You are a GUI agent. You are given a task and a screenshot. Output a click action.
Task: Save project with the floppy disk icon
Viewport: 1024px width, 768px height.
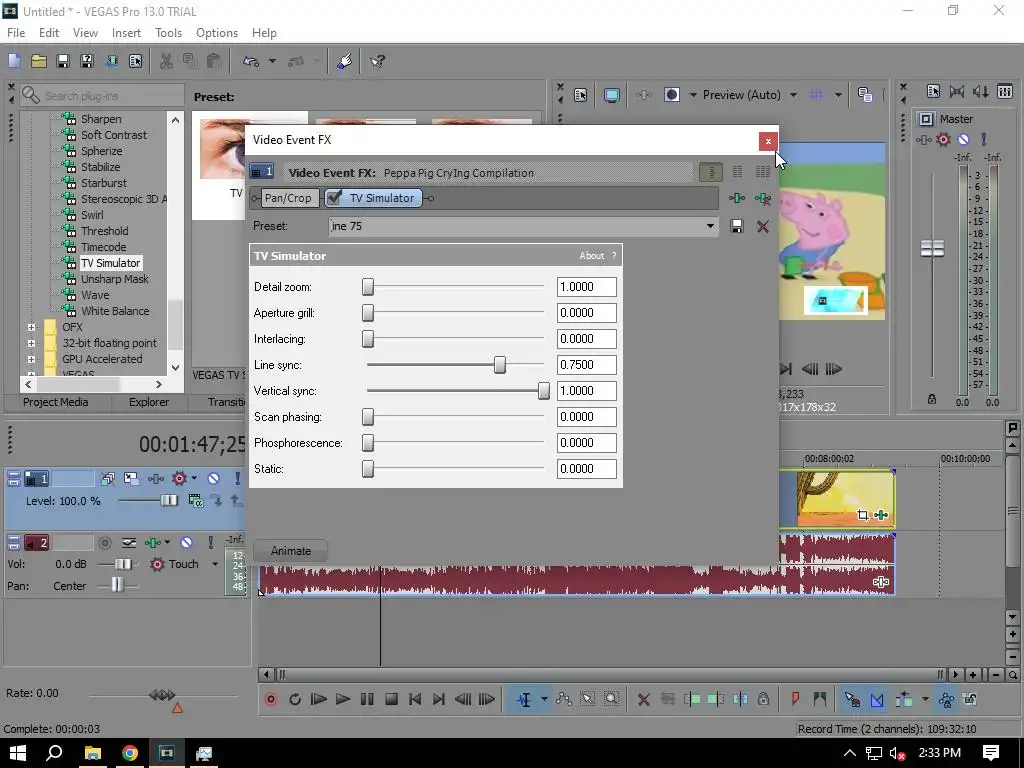pos(63,61)
